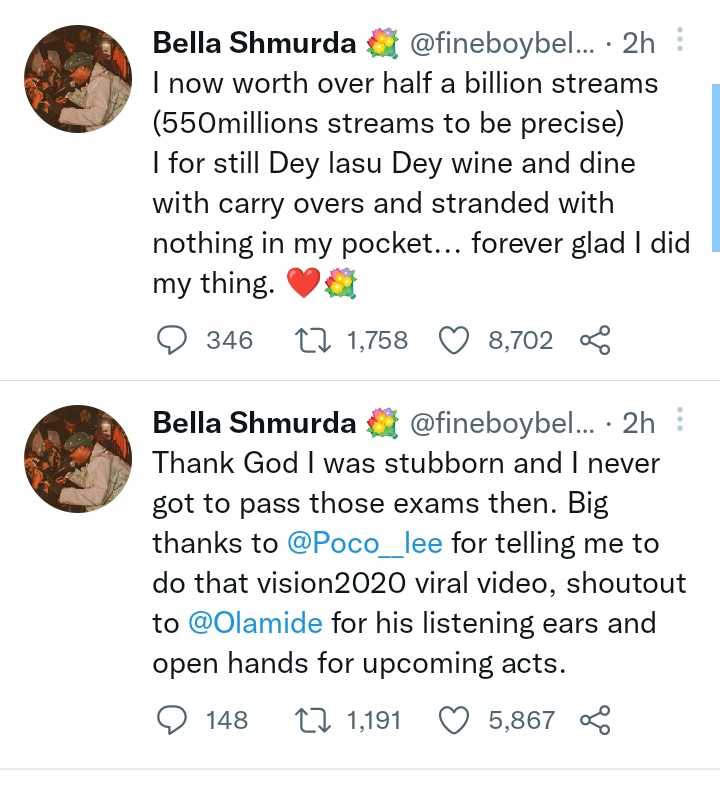This screenshot has width=720, height=793.
Task: Open Bella Shmurda name on second tweet
Action: click(254, 423)
